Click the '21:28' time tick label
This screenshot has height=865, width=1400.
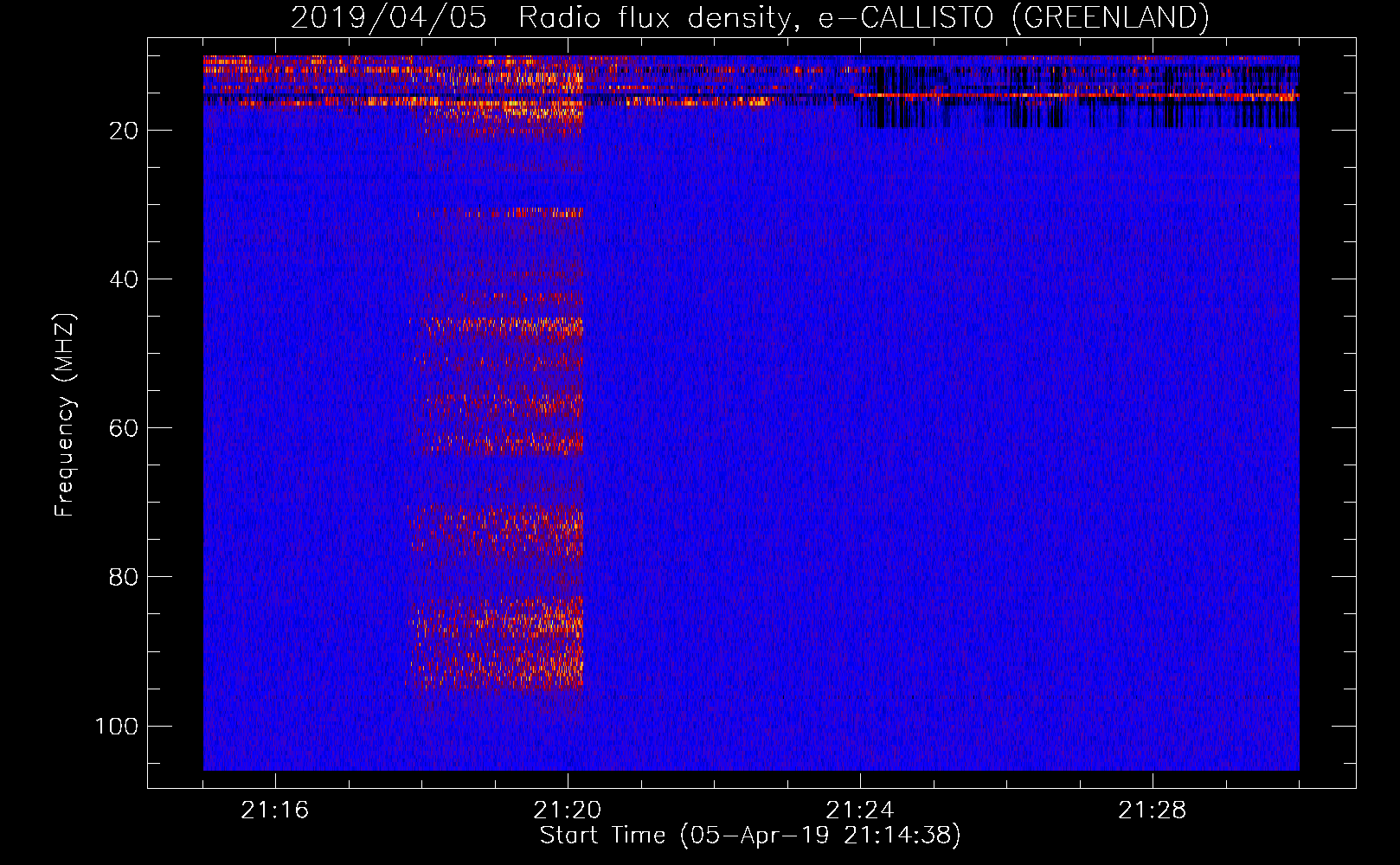[x=1153, y=811]
